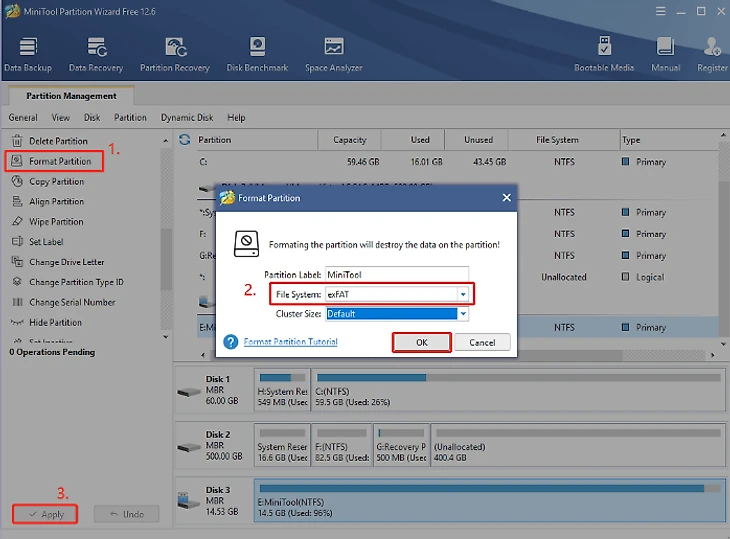Open the hamburger menu in title bar

(x=660, y=11)
